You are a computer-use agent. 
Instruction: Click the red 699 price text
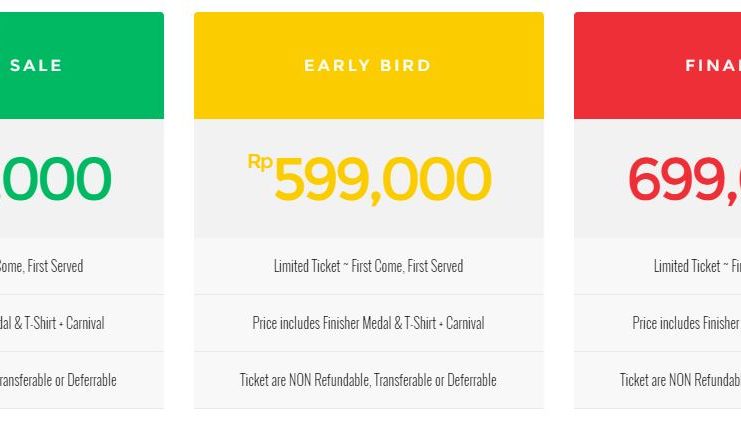(684, 180)
